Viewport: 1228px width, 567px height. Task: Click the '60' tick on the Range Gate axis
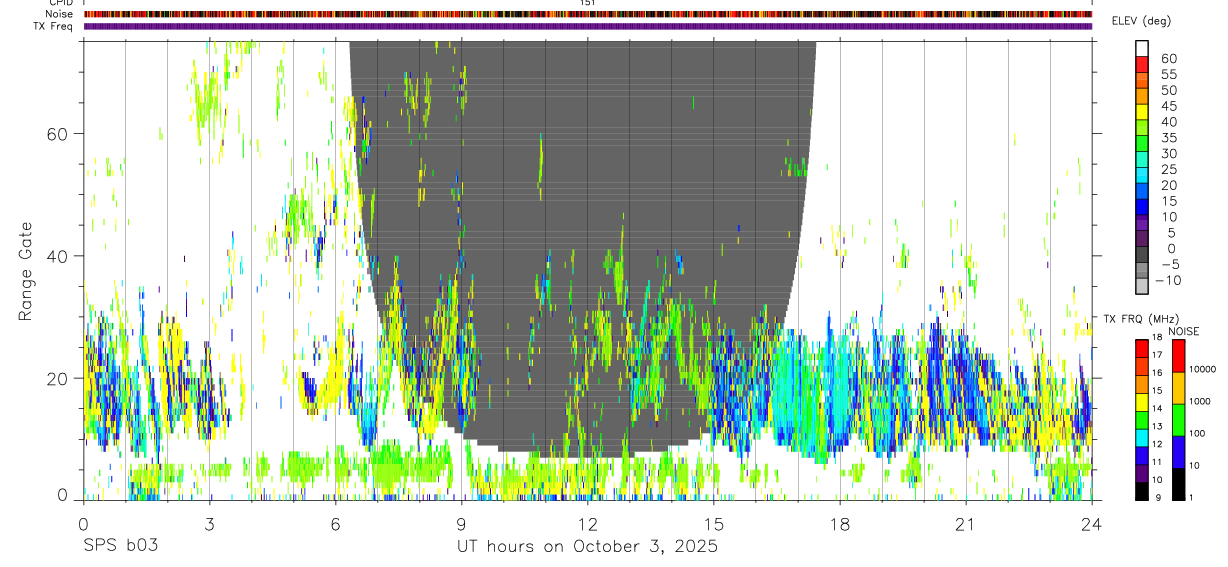click(59, 134)
